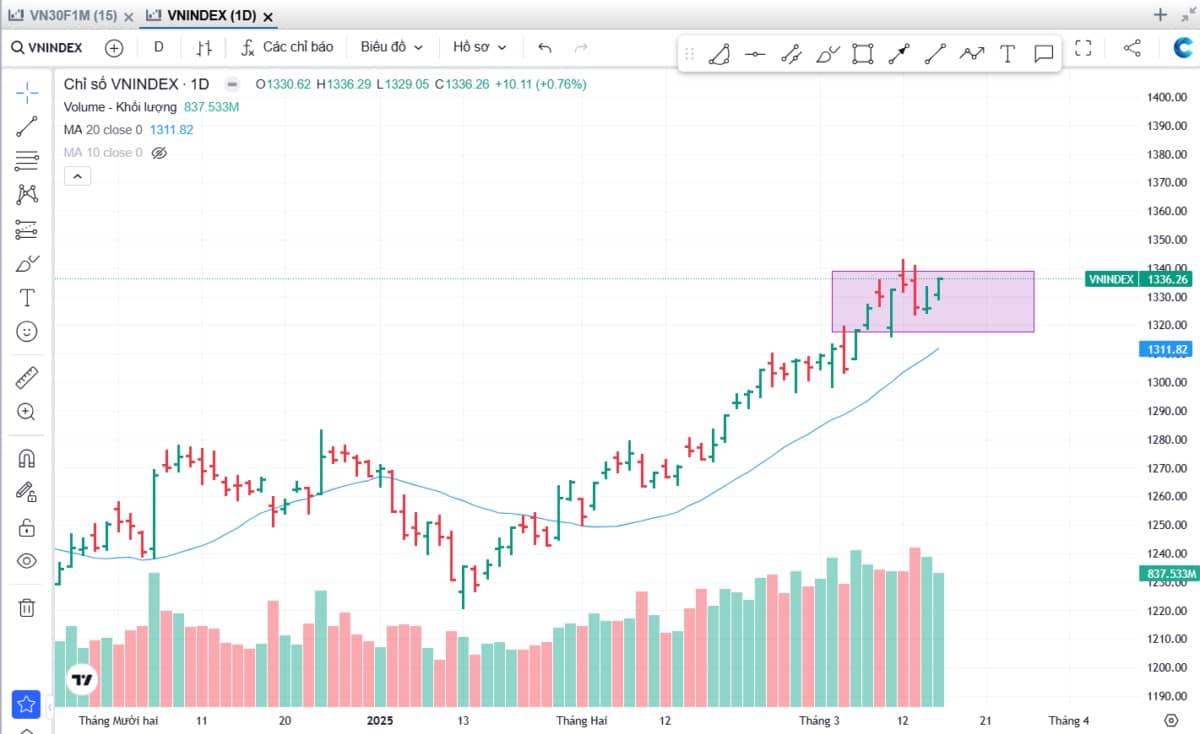Select the rectangle tool in floating toolbar

point(863,54)
